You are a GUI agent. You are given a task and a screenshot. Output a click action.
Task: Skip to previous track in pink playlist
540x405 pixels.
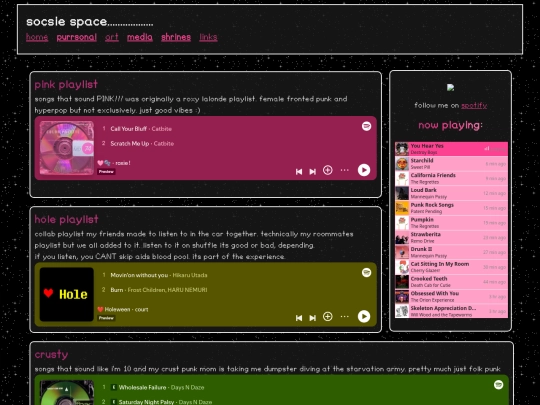pyautogui.click(x=299, y=171)
